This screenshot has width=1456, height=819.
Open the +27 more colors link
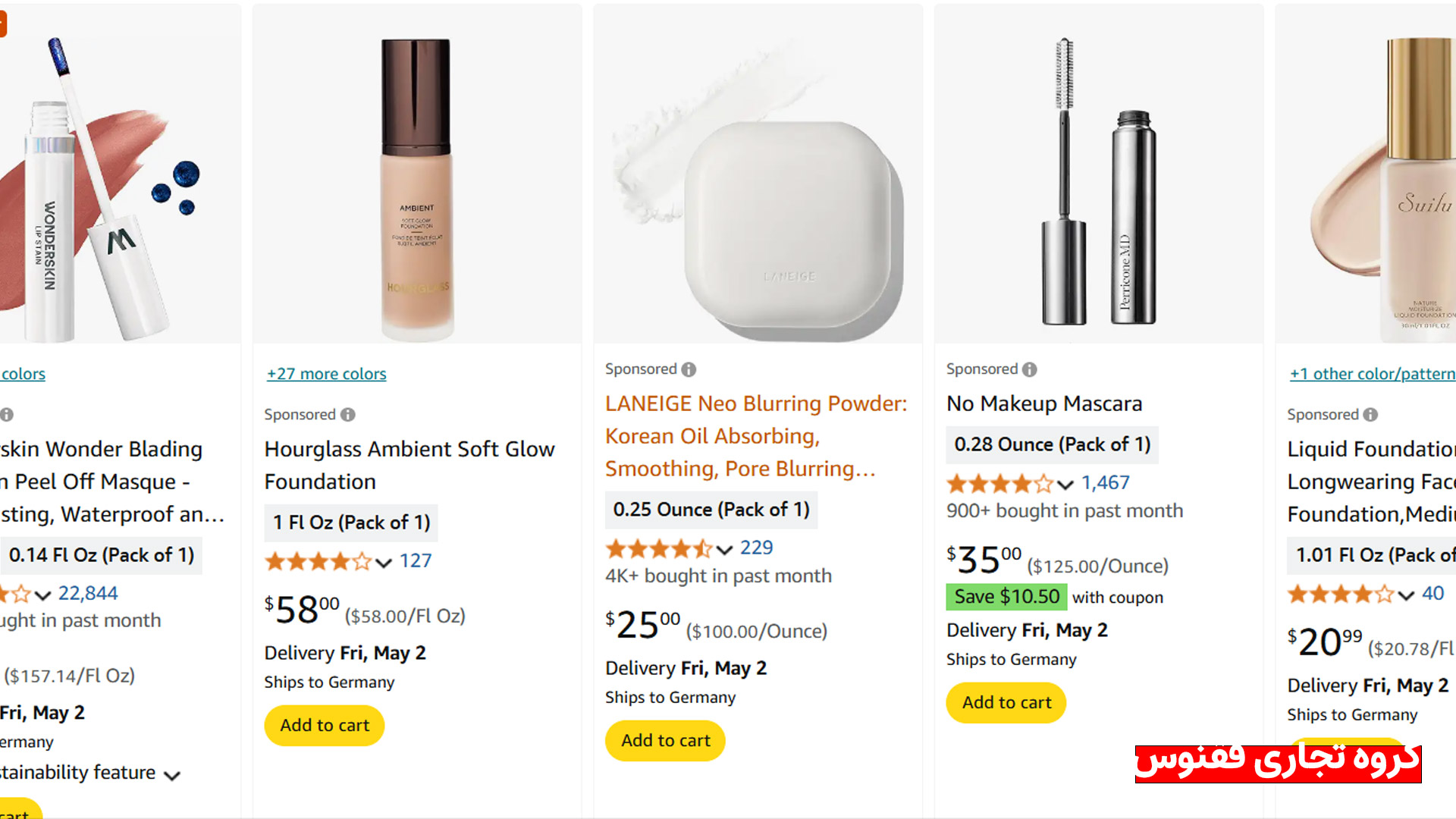point(326,374)
